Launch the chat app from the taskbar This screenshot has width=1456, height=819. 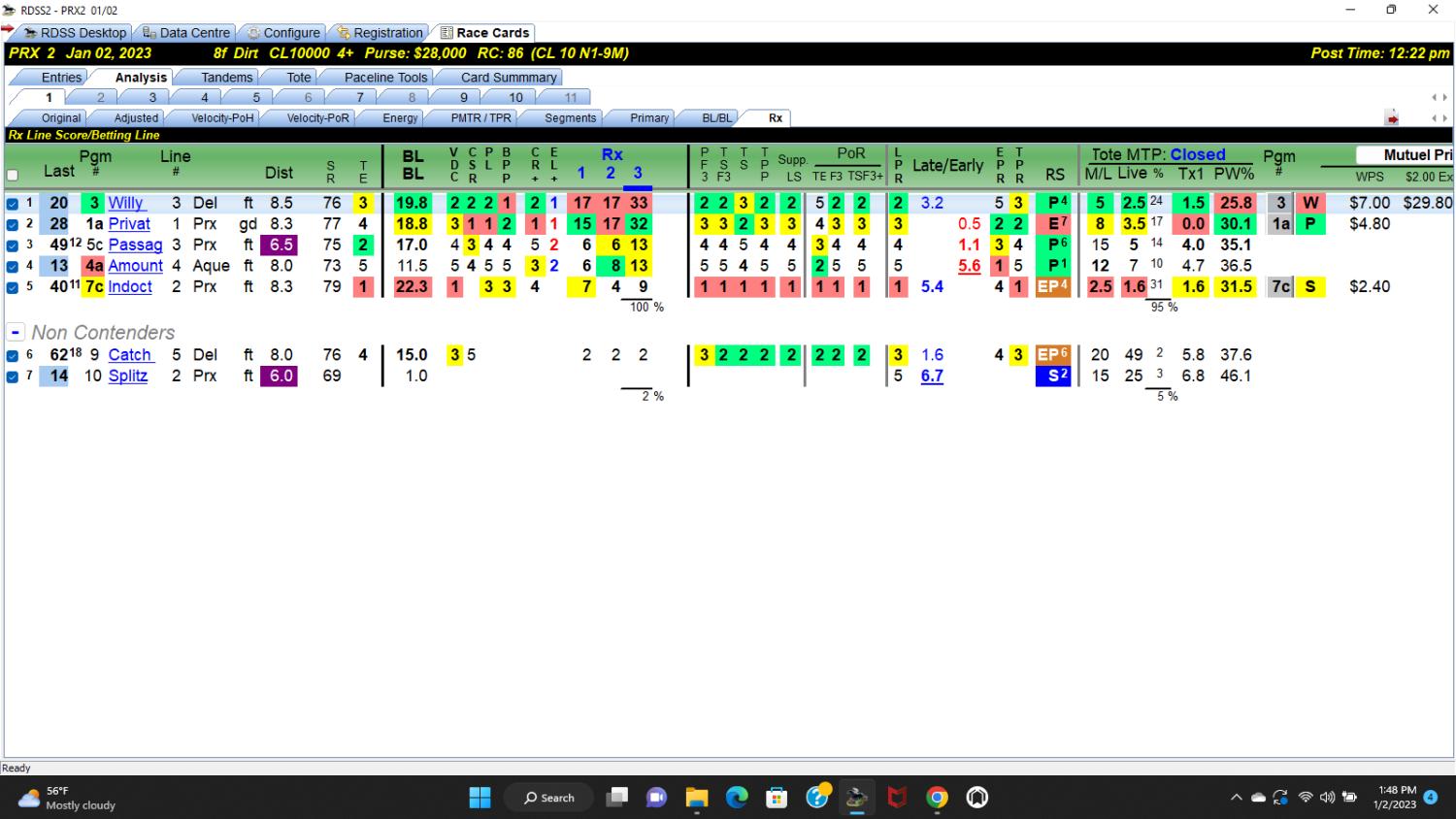click(x=657, y=798)
